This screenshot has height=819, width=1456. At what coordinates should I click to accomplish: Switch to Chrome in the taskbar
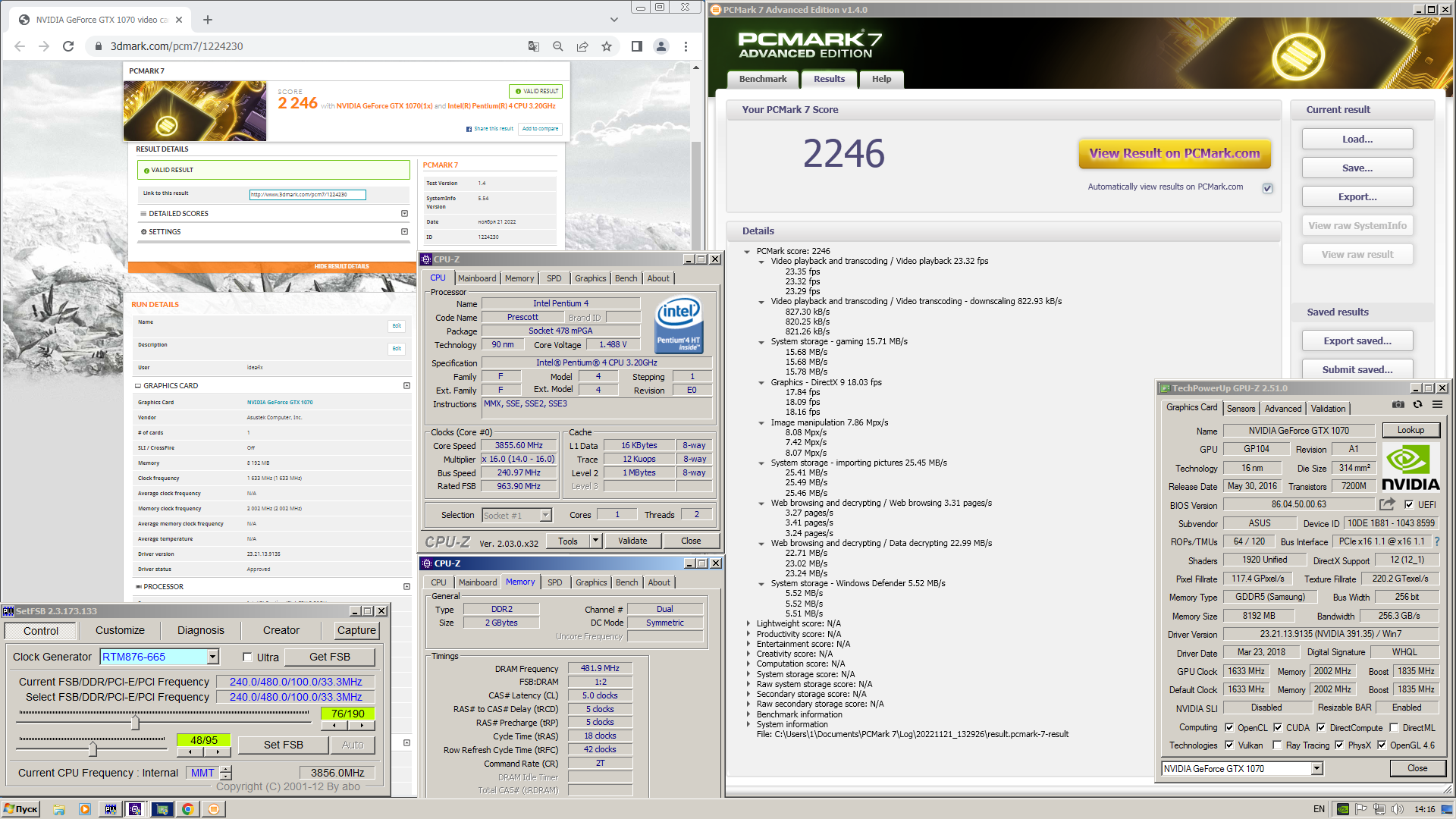(x=187, y=809)
